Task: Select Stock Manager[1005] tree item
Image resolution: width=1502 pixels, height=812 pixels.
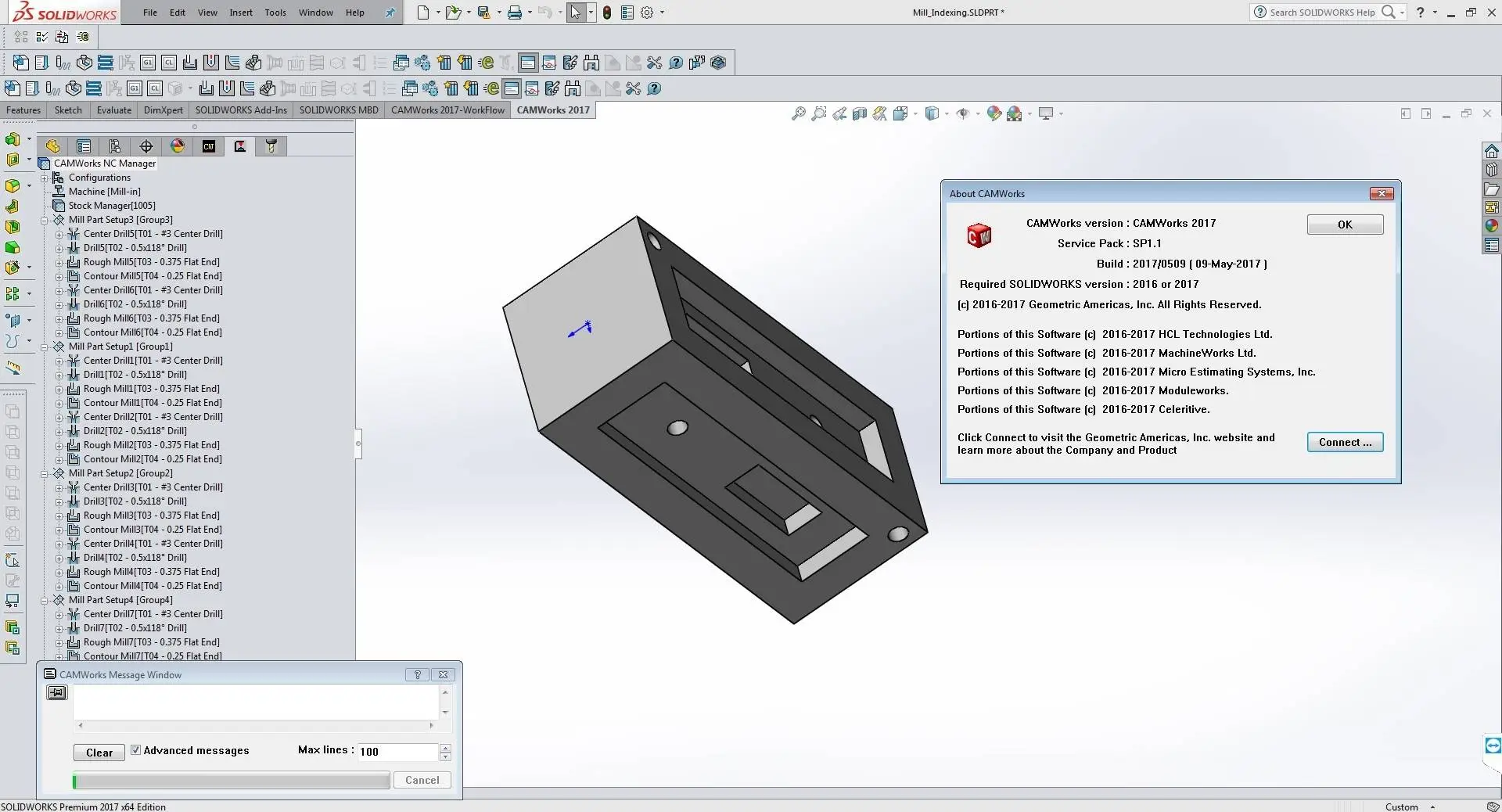Action: (112, 206)
